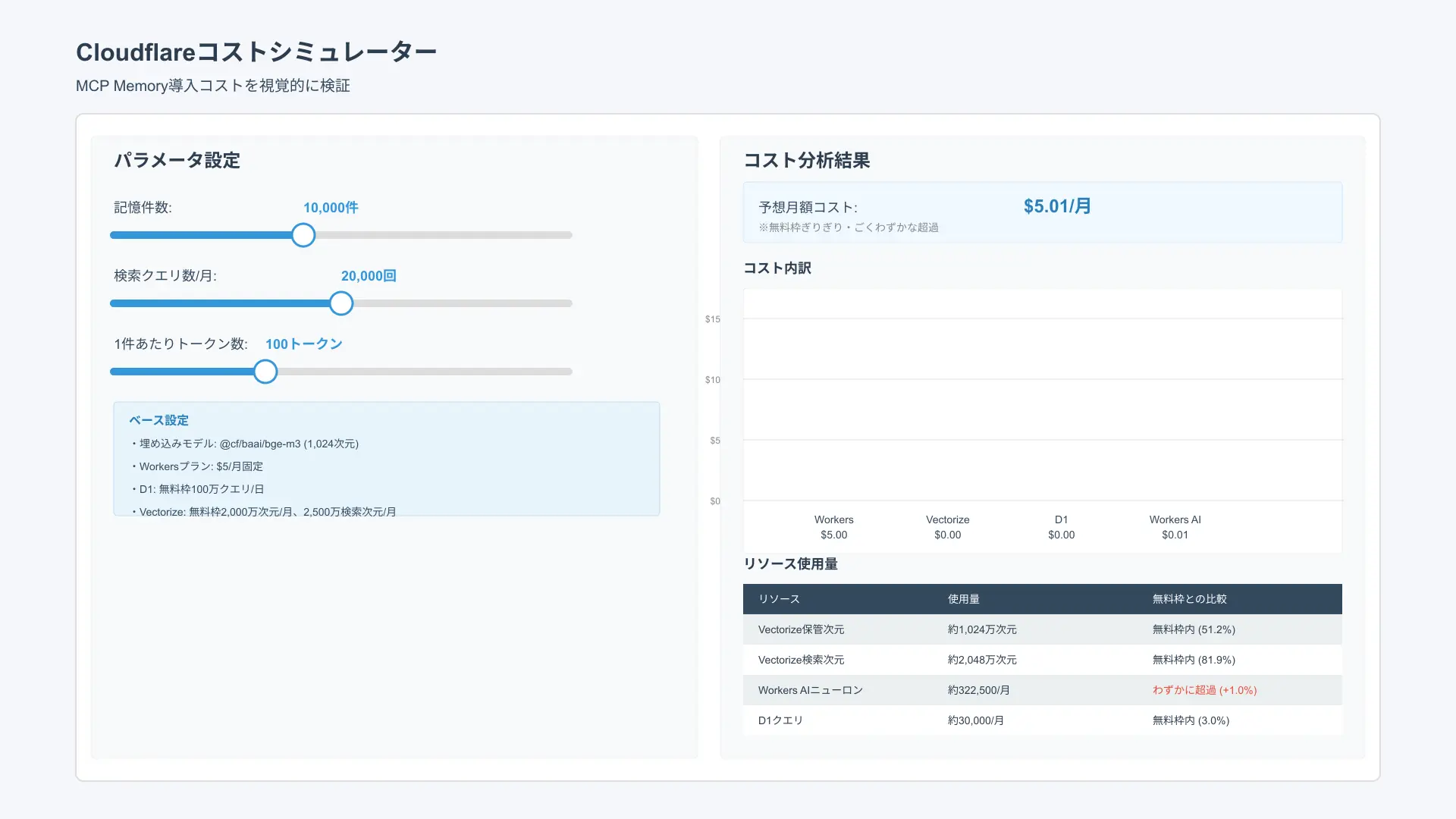Click the コスト分析結果 heading

tap(806, 161)
